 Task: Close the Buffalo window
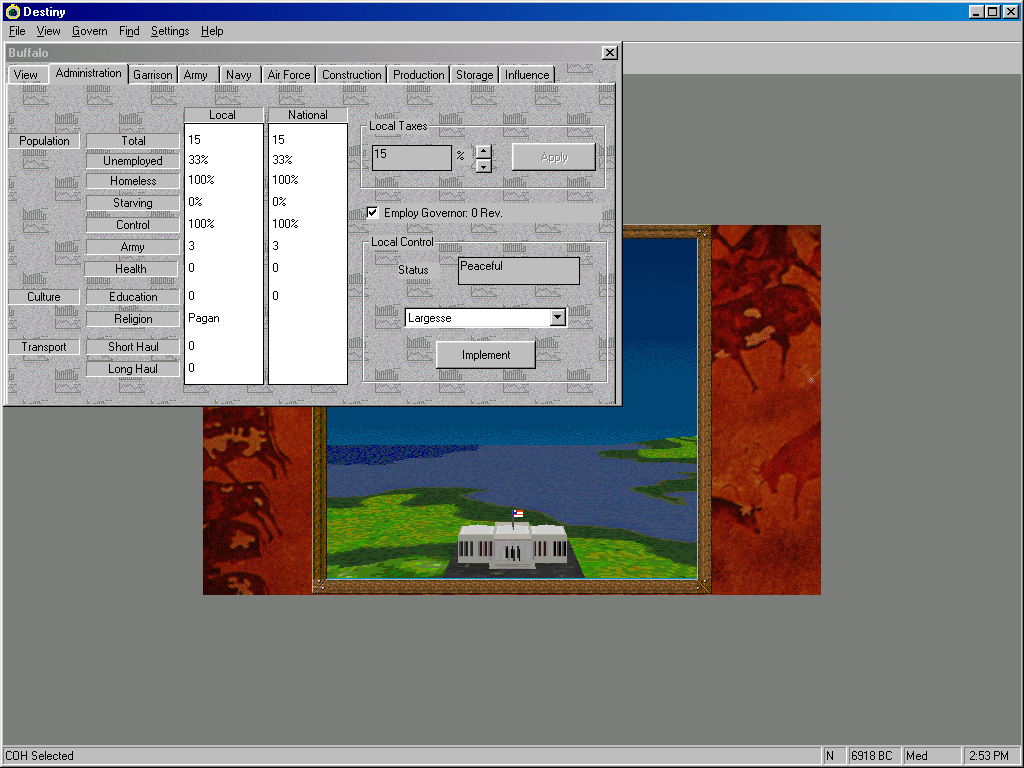click(609, 53)
